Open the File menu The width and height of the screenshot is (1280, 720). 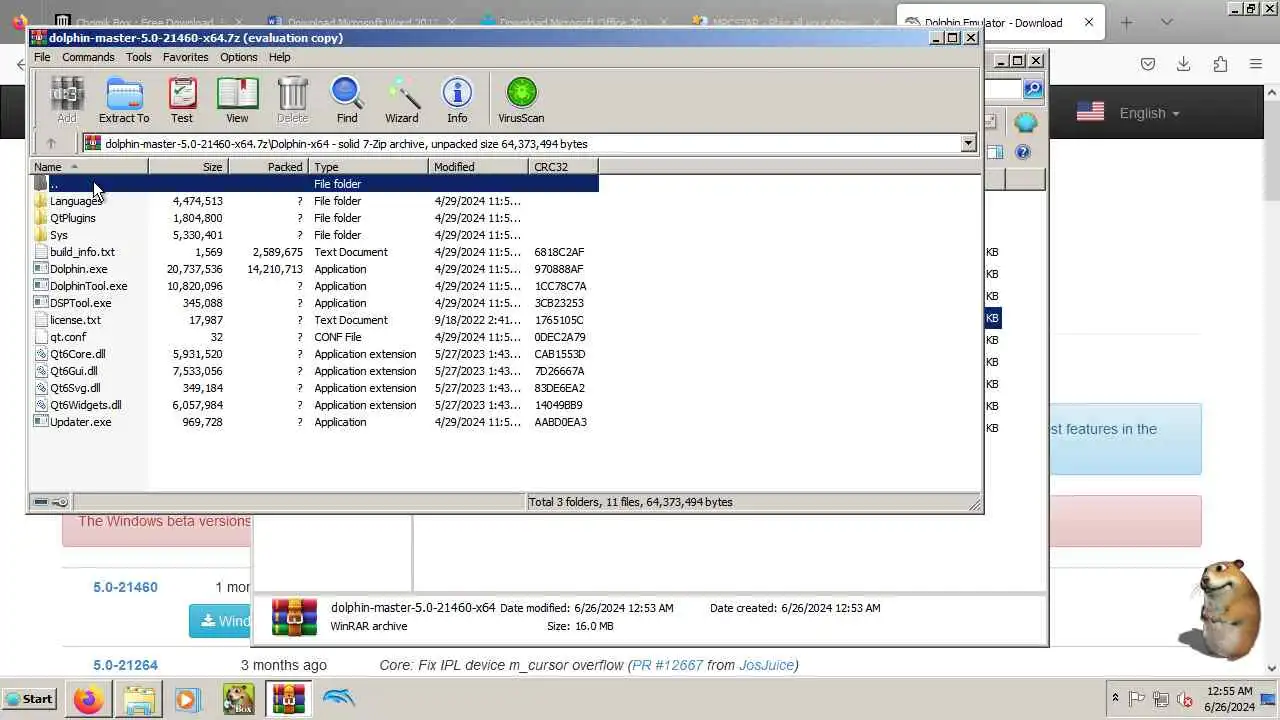(x=42, y=57)
